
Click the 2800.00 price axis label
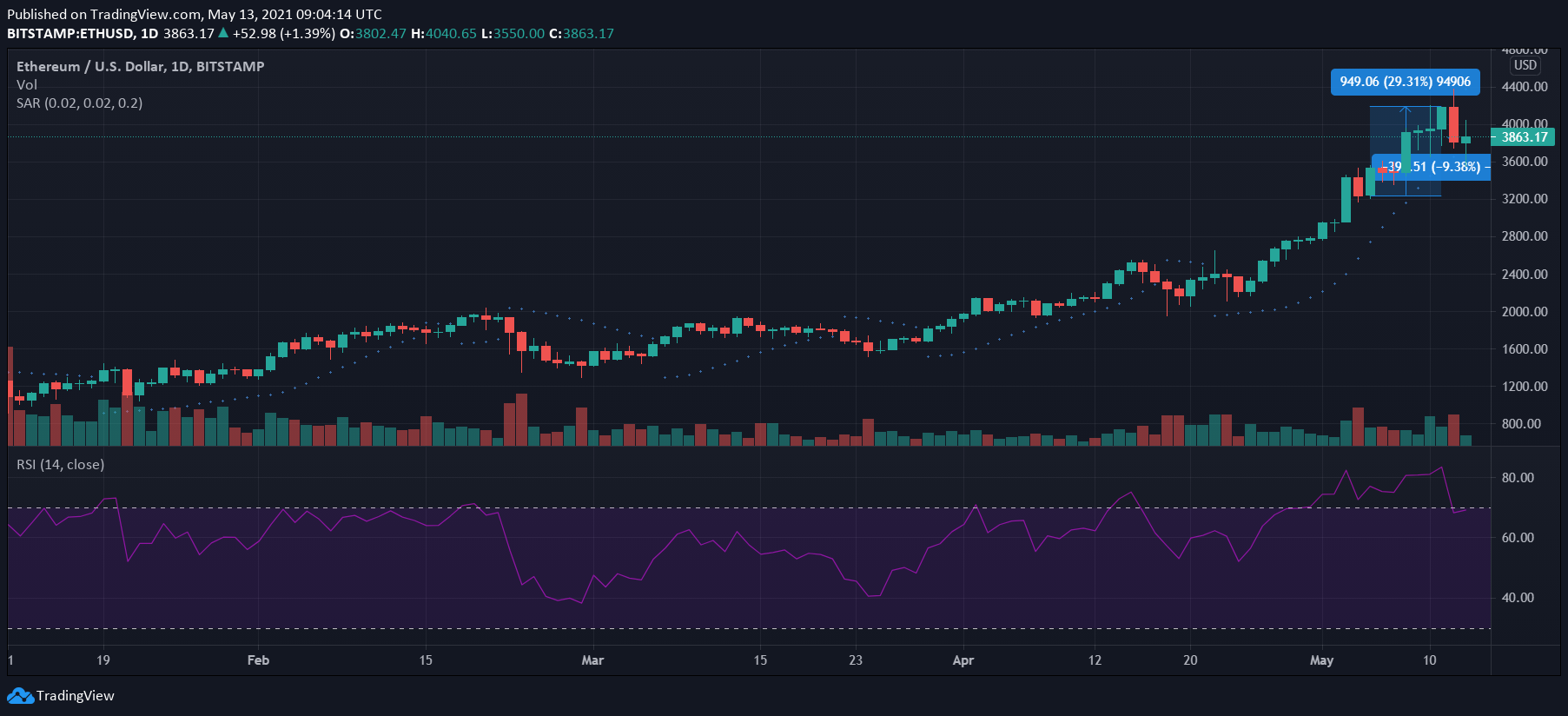(1525, 236)
